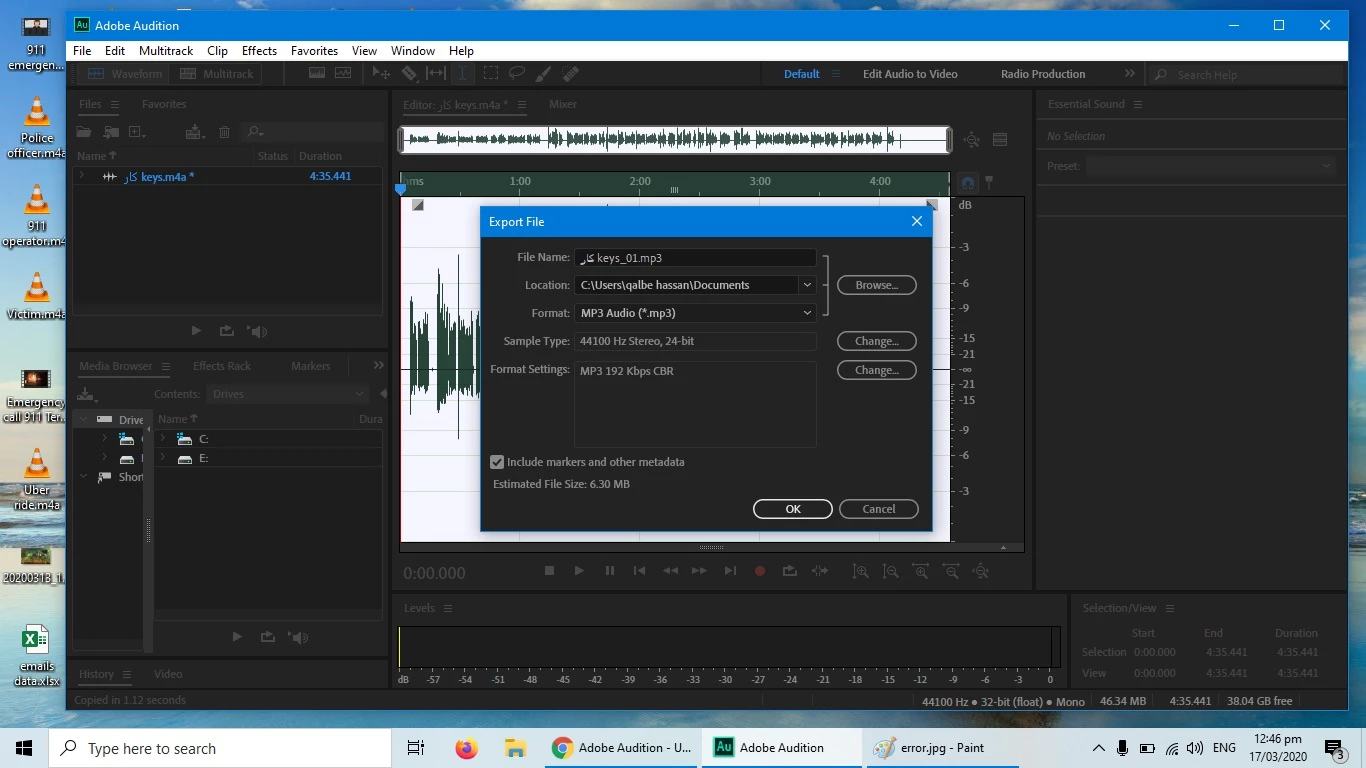Click the Play button in transport
This screenshot has height=768, width=1366.
(x=579, y=571)
